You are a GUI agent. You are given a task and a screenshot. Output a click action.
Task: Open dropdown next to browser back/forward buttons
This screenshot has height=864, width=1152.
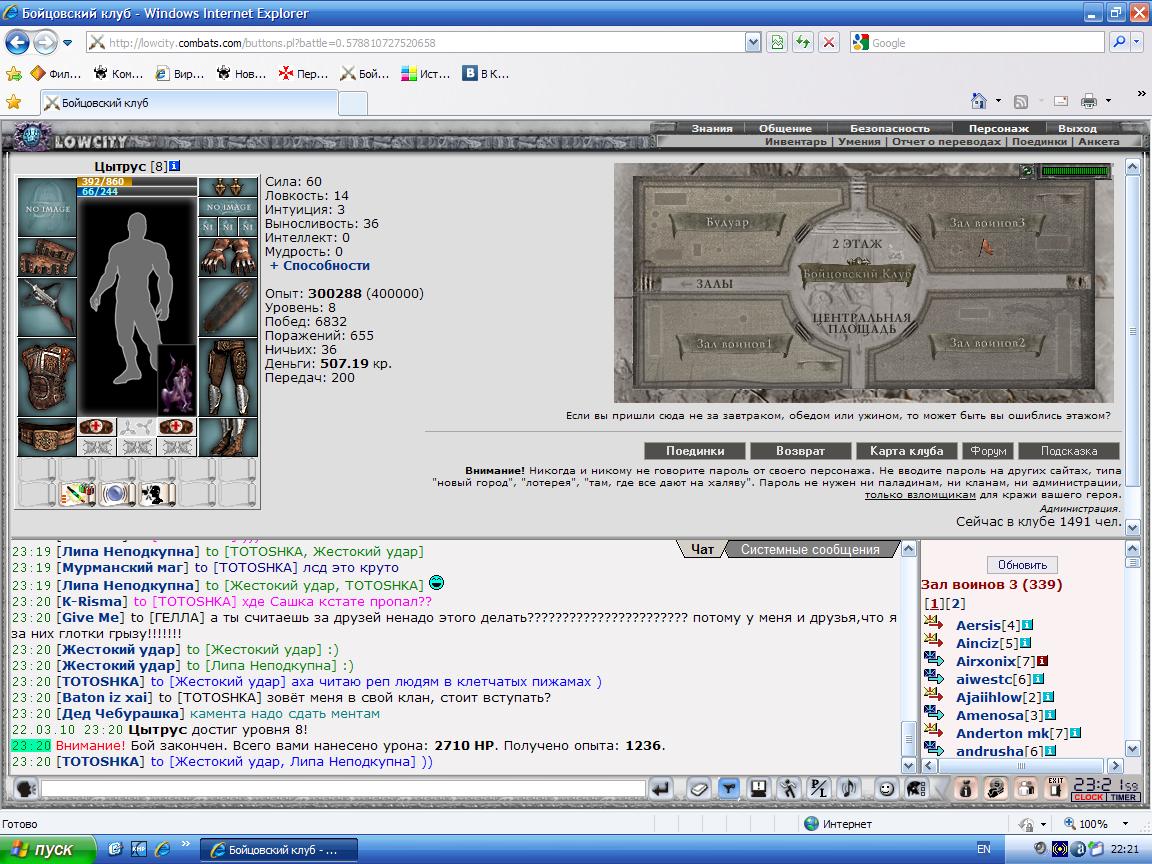pyautogui.click(x=68, y=43)
